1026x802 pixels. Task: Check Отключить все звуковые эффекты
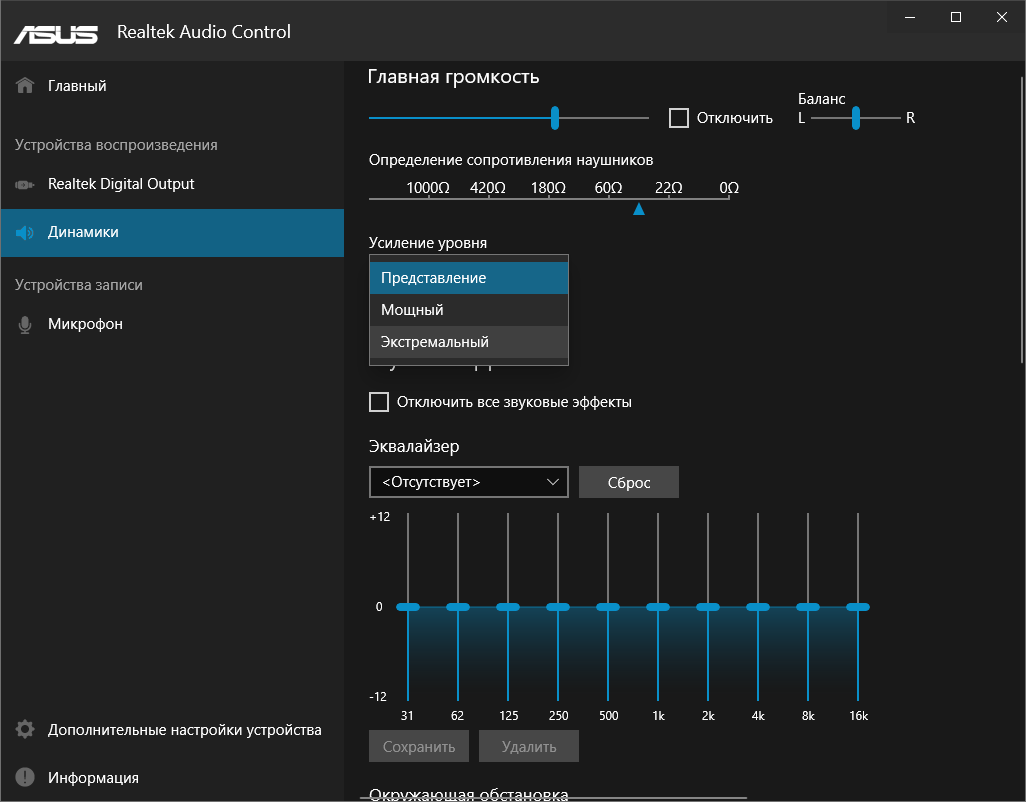pos(379,401)
